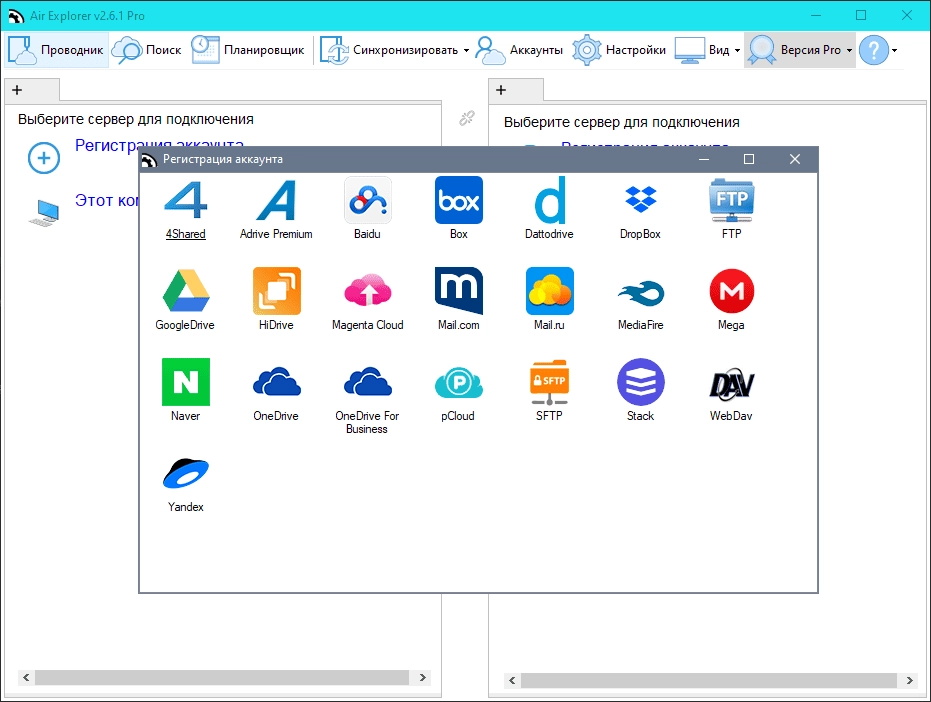This screenshot has width=931, height=702.
Task: Click the right pane scroll left arrow
Action: point(512,680)
